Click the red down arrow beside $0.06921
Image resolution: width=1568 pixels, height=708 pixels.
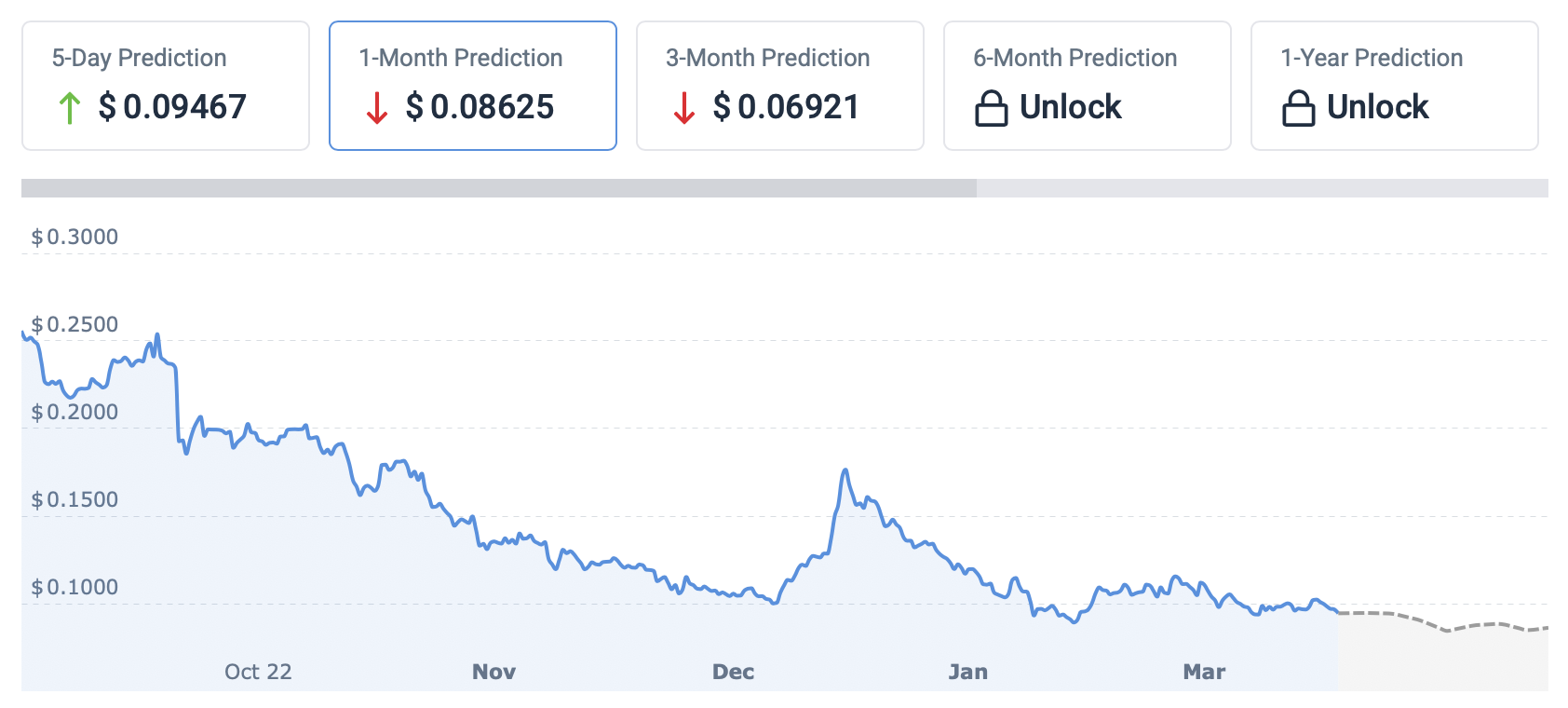click(684, 108)
